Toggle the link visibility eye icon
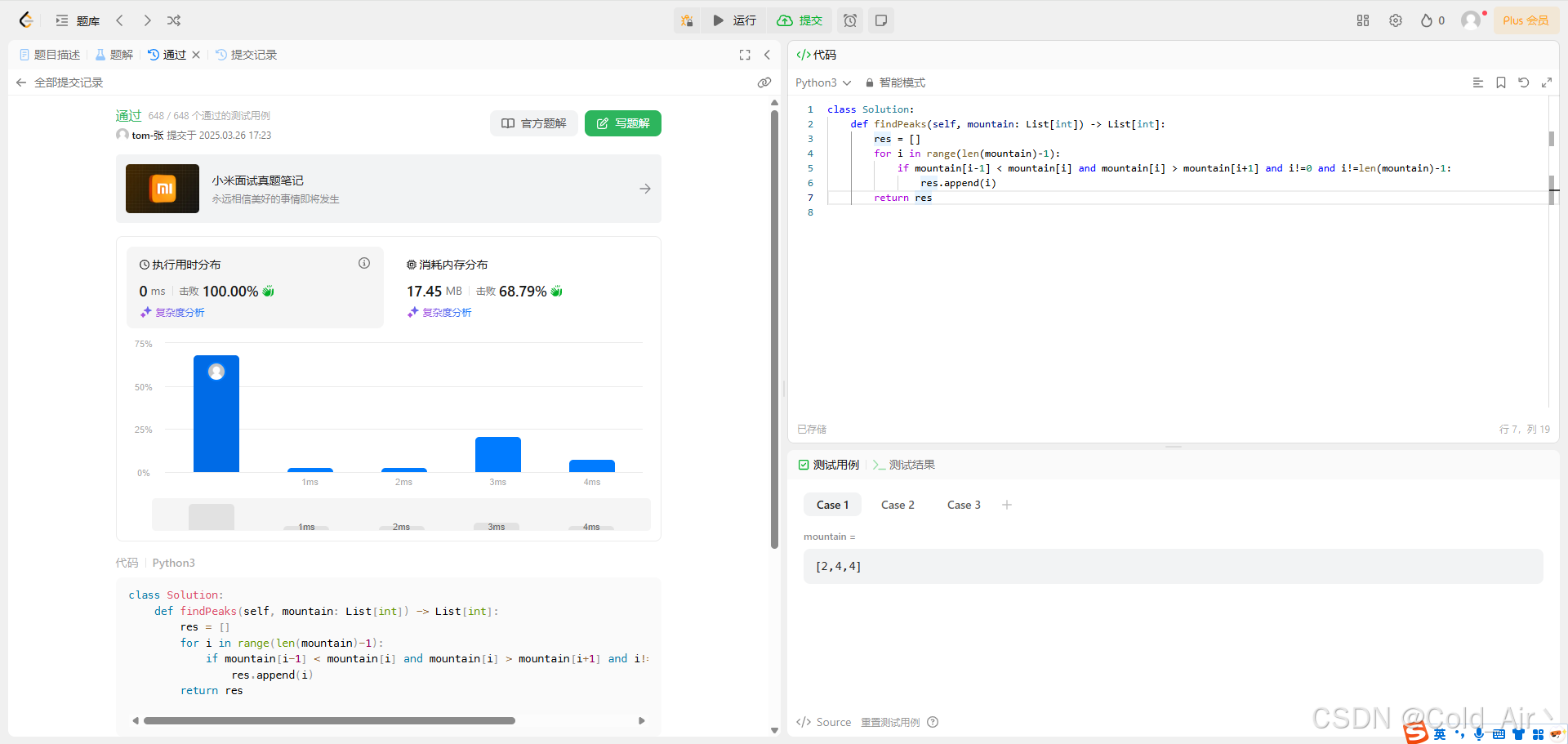Screen dimensions: 1568x744 click(764, 82)
